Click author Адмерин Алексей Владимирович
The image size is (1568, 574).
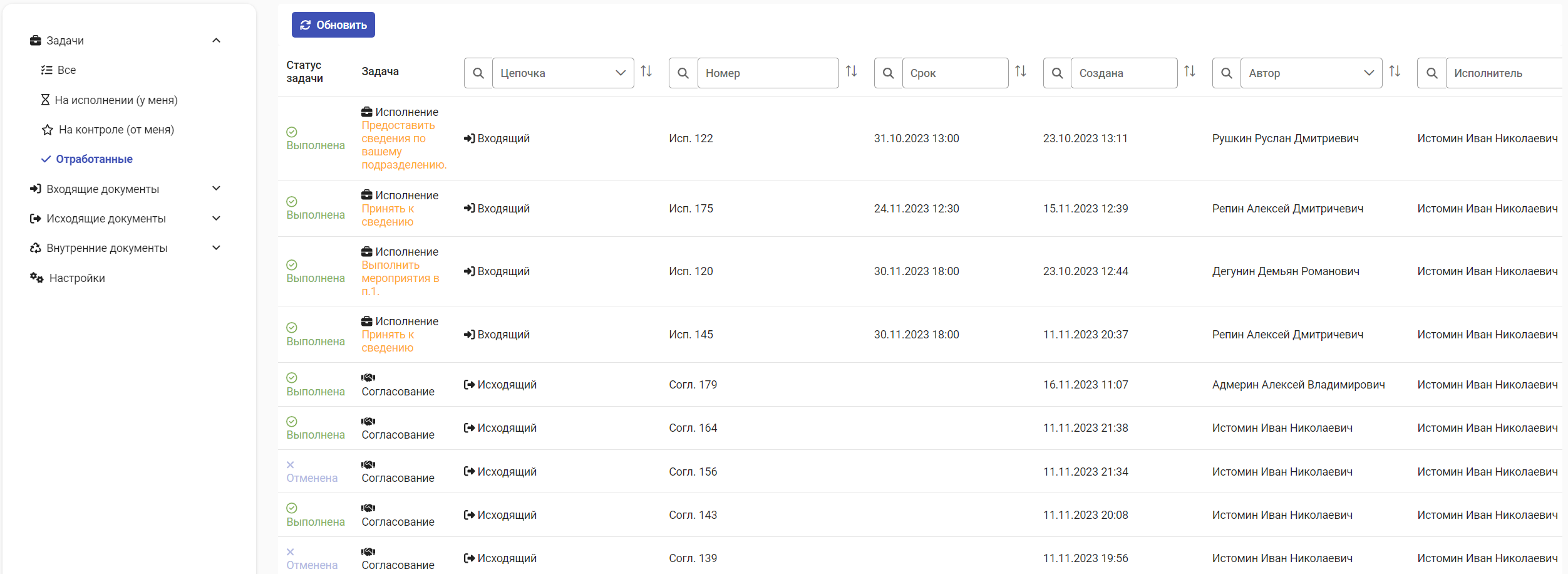point(1298,385)
